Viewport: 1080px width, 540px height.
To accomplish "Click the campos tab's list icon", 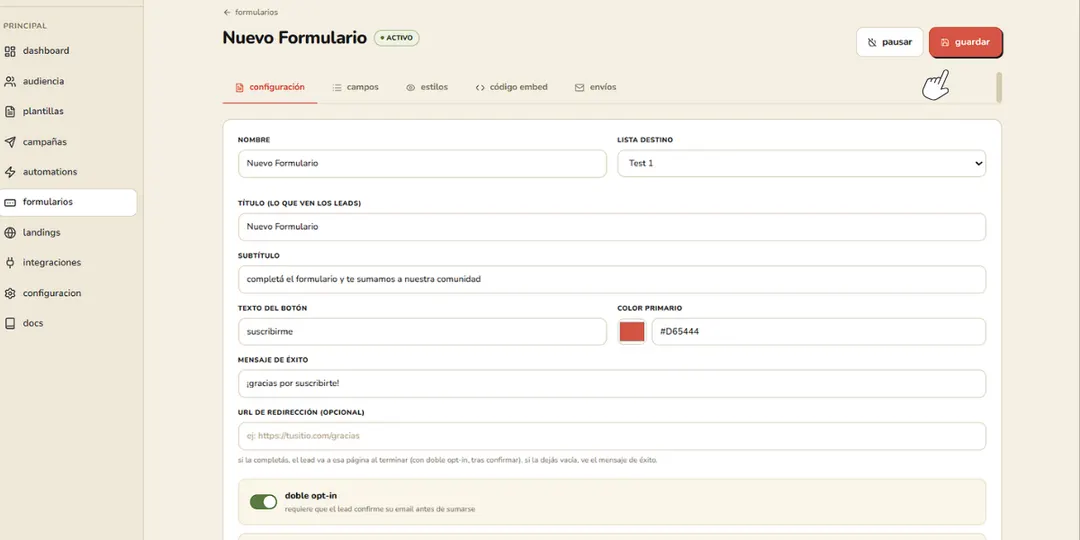I will [x=337, y=87].
